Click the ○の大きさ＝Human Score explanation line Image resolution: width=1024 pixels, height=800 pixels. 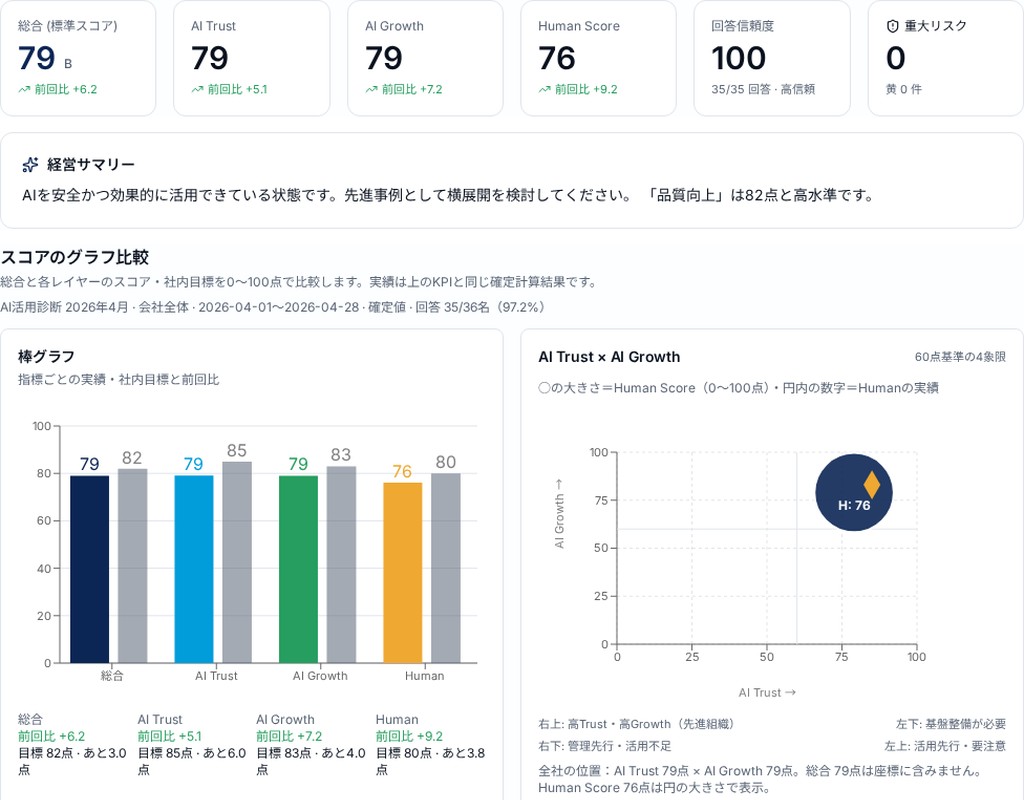coord(739,388)
